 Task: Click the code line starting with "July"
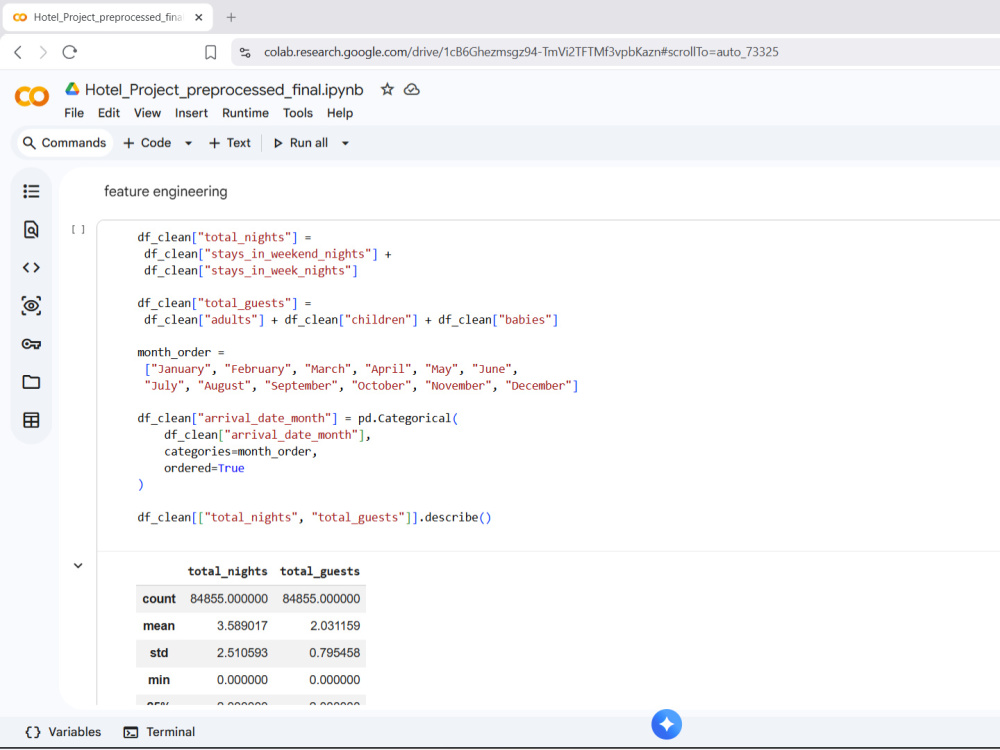pyautogui.click(x=361, y=386)
